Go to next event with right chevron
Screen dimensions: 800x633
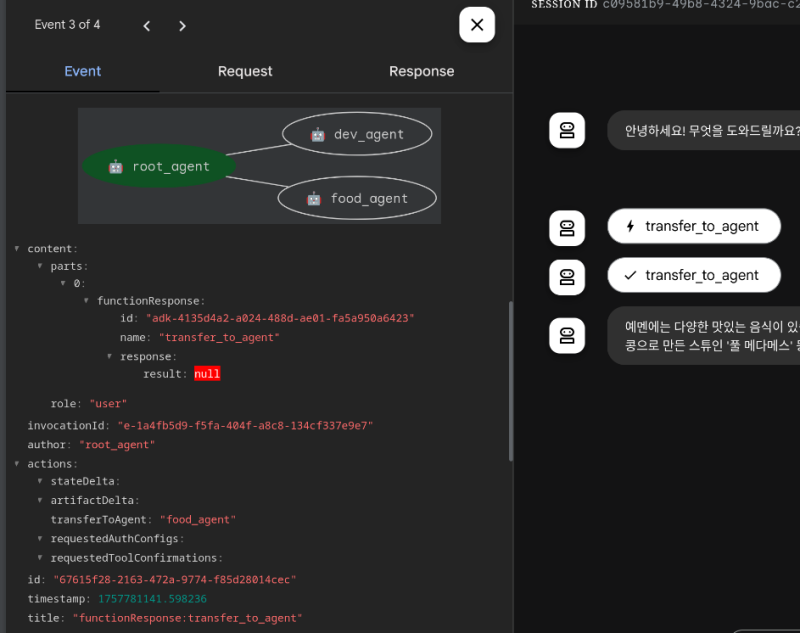click(182, 26)
